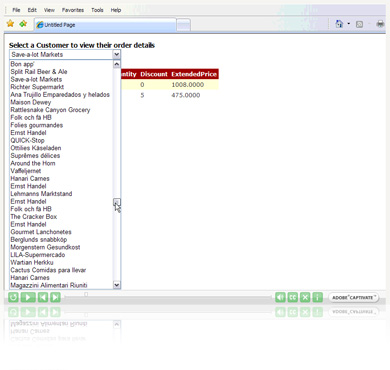Open the Edit menu

click(x=32, y=10)
